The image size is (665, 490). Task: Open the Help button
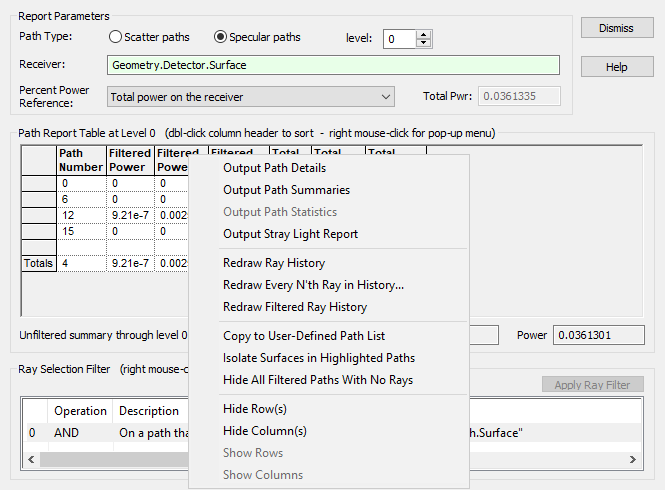[616, 67]
